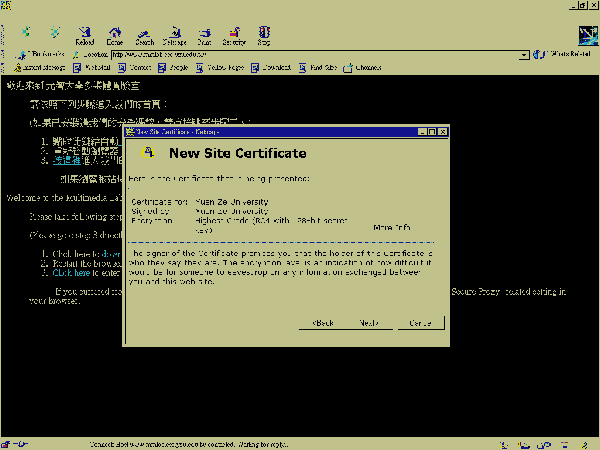
Task: Click the More Info button
Action: (391, 229)
